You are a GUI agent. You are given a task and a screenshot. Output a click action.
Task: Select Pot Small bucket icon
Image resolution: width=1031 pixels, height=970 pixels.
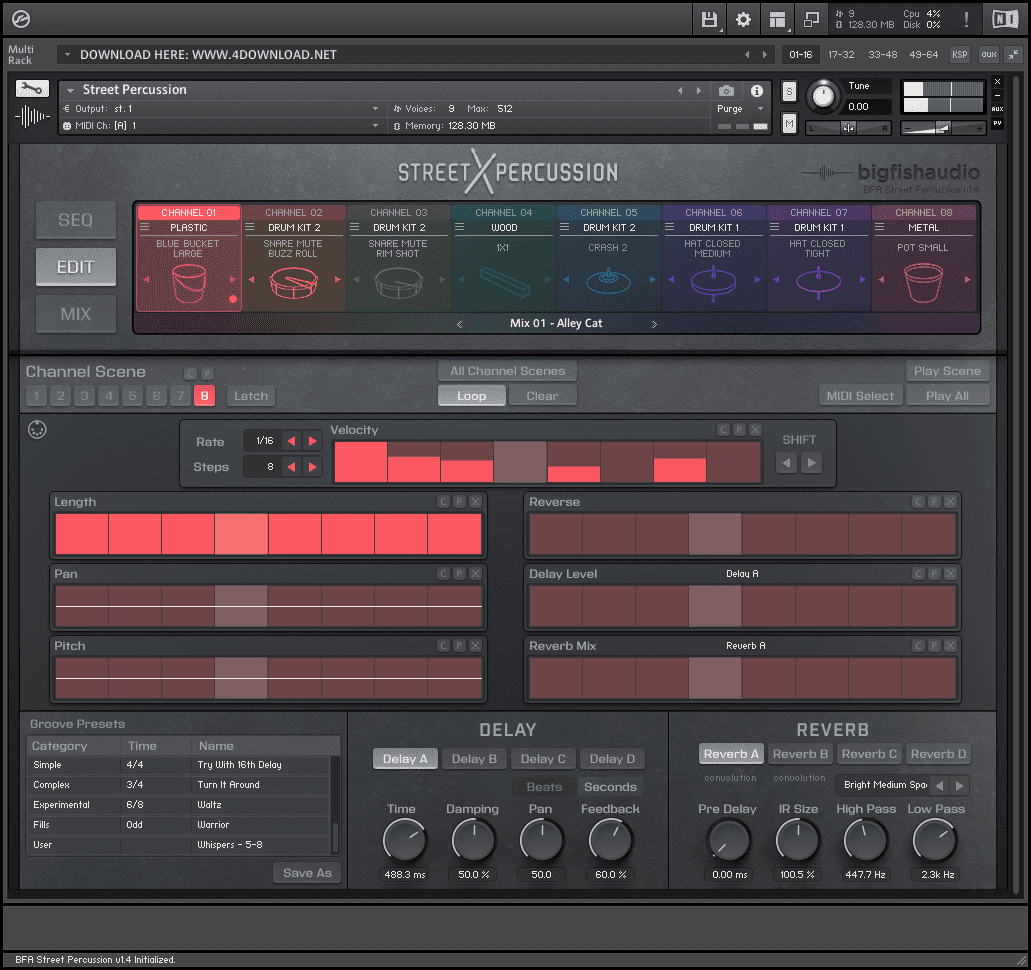tap(923, 282)
